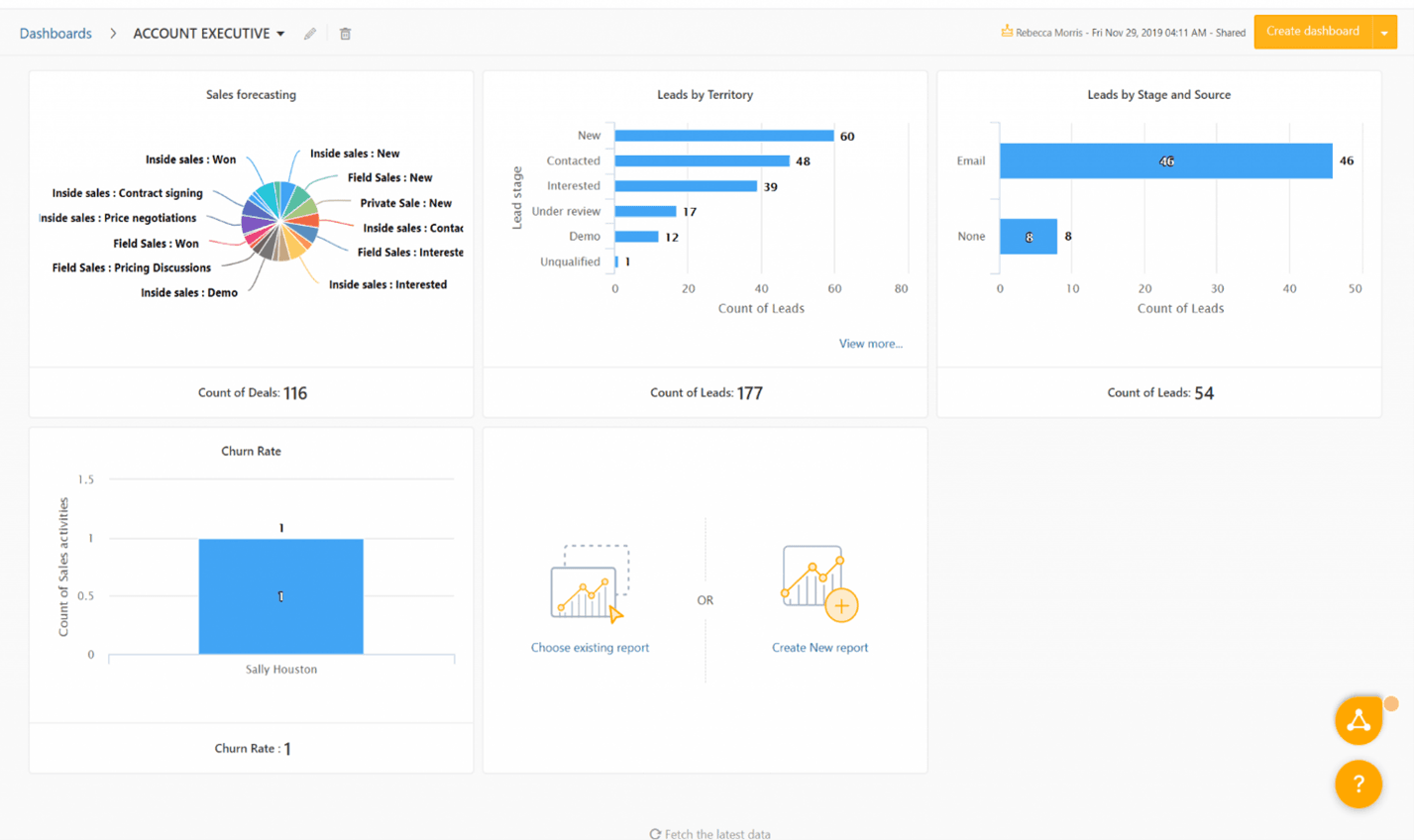Click the Sally Houston bar in Churn Rate
1414x840 pixels.
[281, 596]
